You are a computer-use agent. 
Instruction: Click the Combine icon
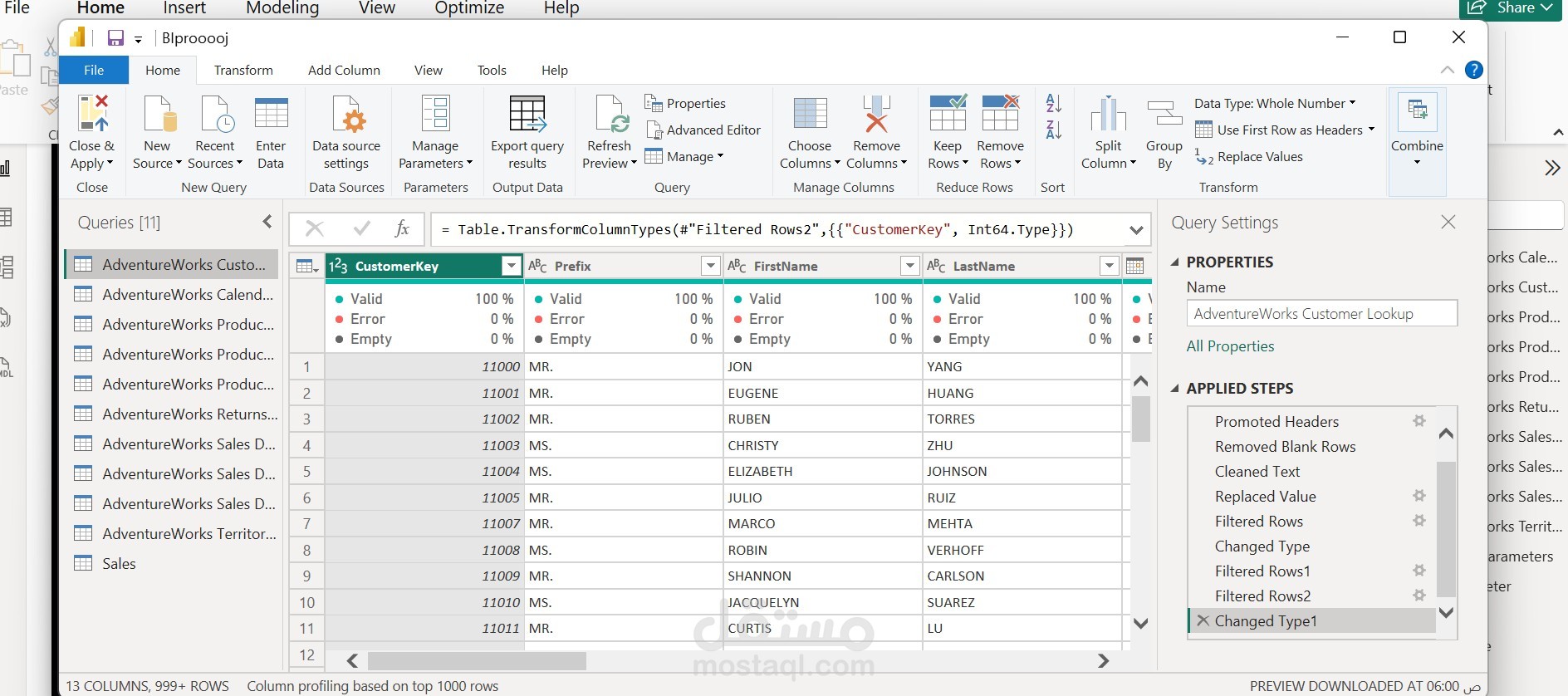(1418, 113)
